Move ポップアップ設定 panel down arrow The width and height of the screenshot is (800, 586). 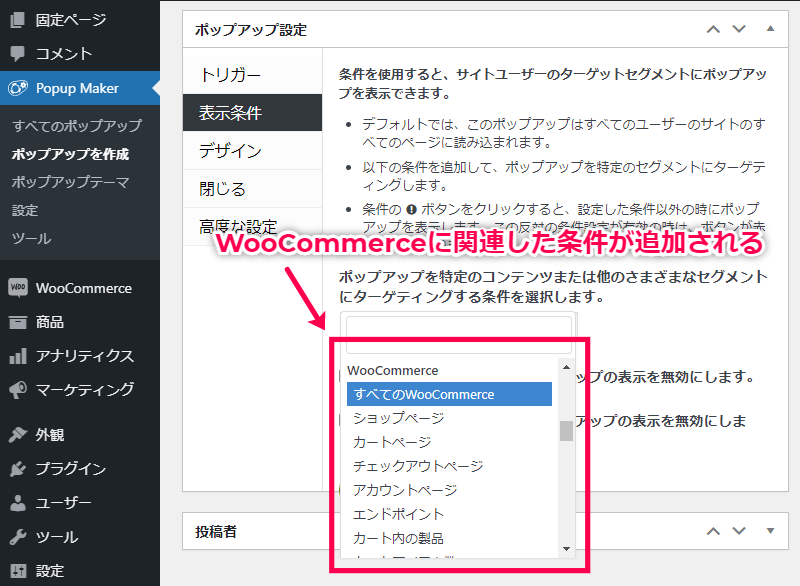click(739, 29)
